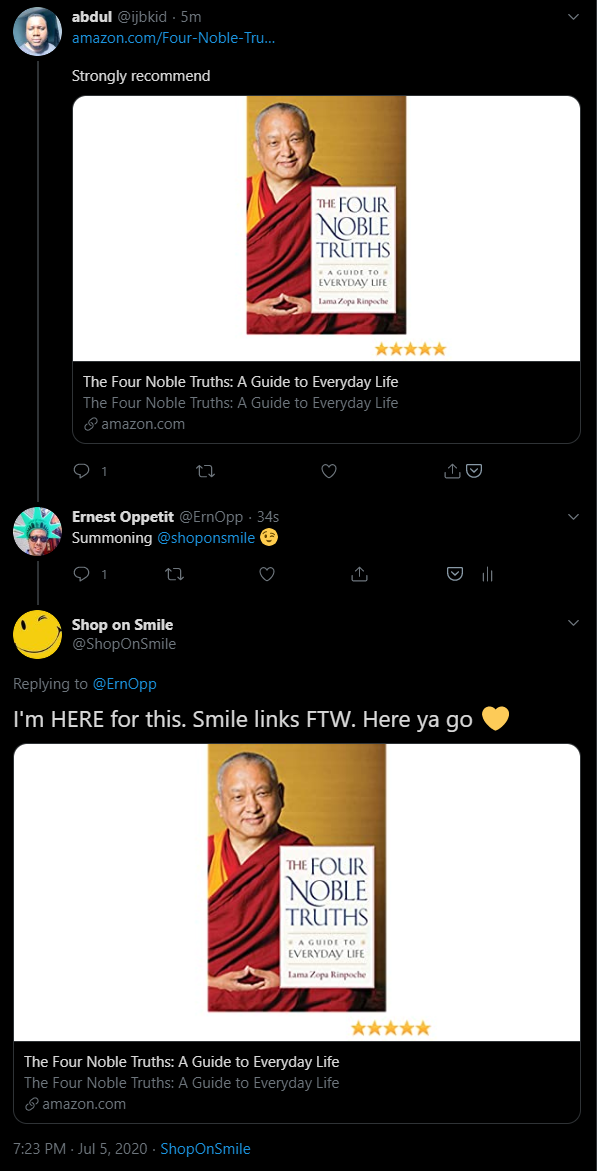Image resolution: width=597 pixels, height=1171 pixels.
Task: Open the Shop on Smile tweet menu caret
Action: tap(573, 623)
